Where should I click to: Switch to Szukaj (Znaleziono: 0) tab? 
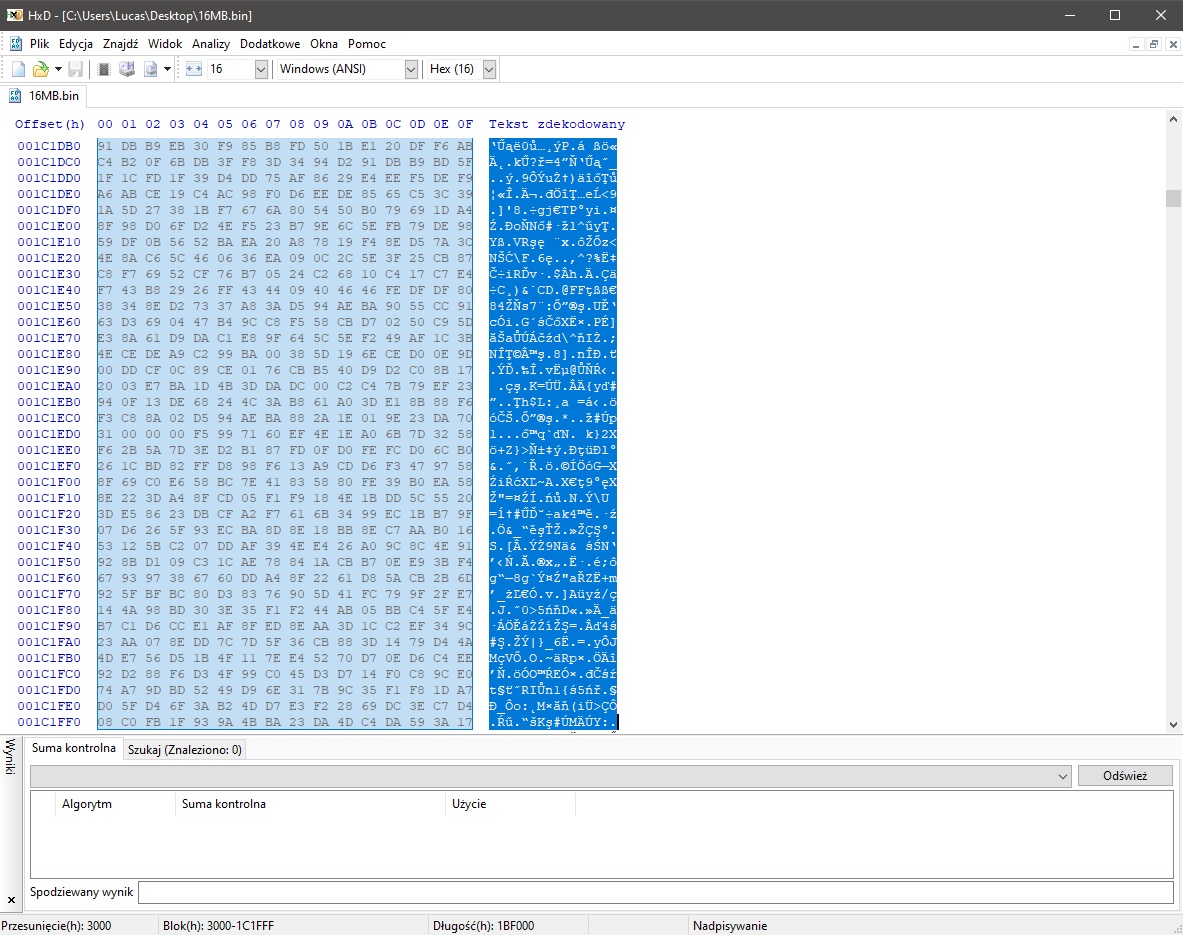click(185, 749)
